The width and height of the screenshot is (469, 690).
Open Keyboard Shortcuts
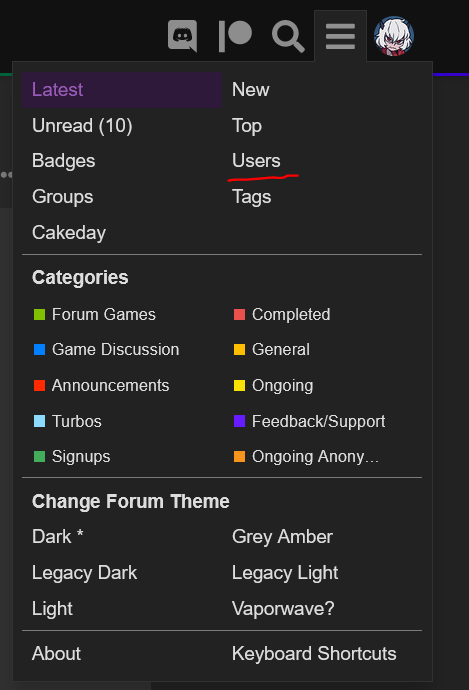tap(314, 653)
